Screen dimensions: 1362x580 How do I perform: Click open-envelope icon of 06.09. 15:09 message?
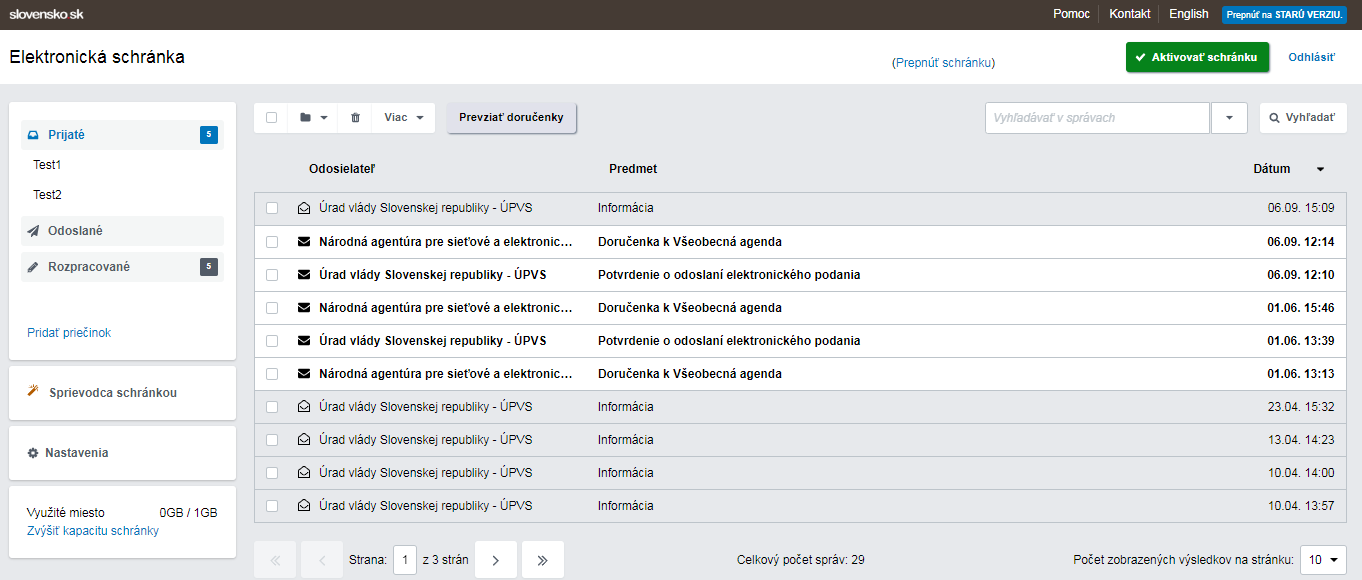304,208
